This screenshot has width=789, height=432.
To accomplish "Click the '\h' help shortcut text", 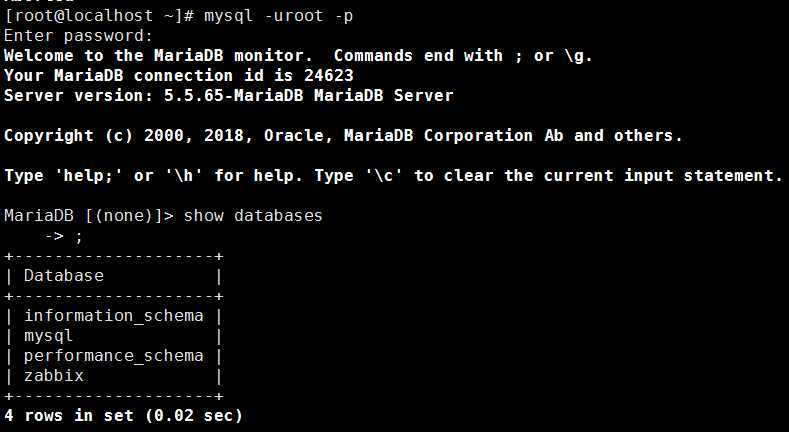I will click(x=183, y=176).
